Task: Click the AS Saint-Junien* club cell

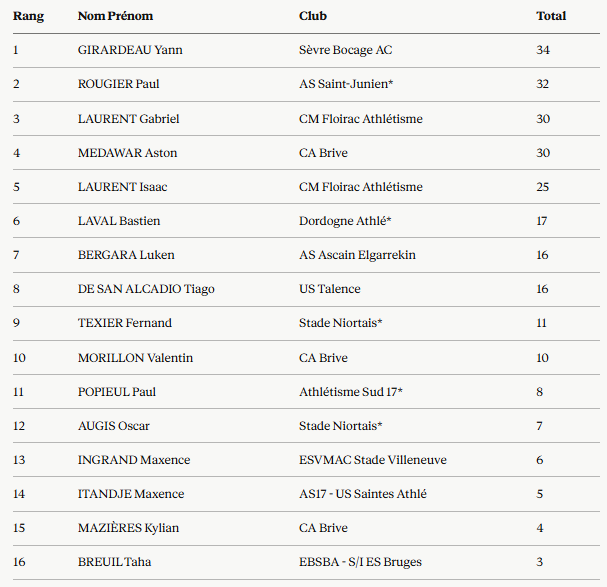Action: pyautogui.click(x=346, y=84)
